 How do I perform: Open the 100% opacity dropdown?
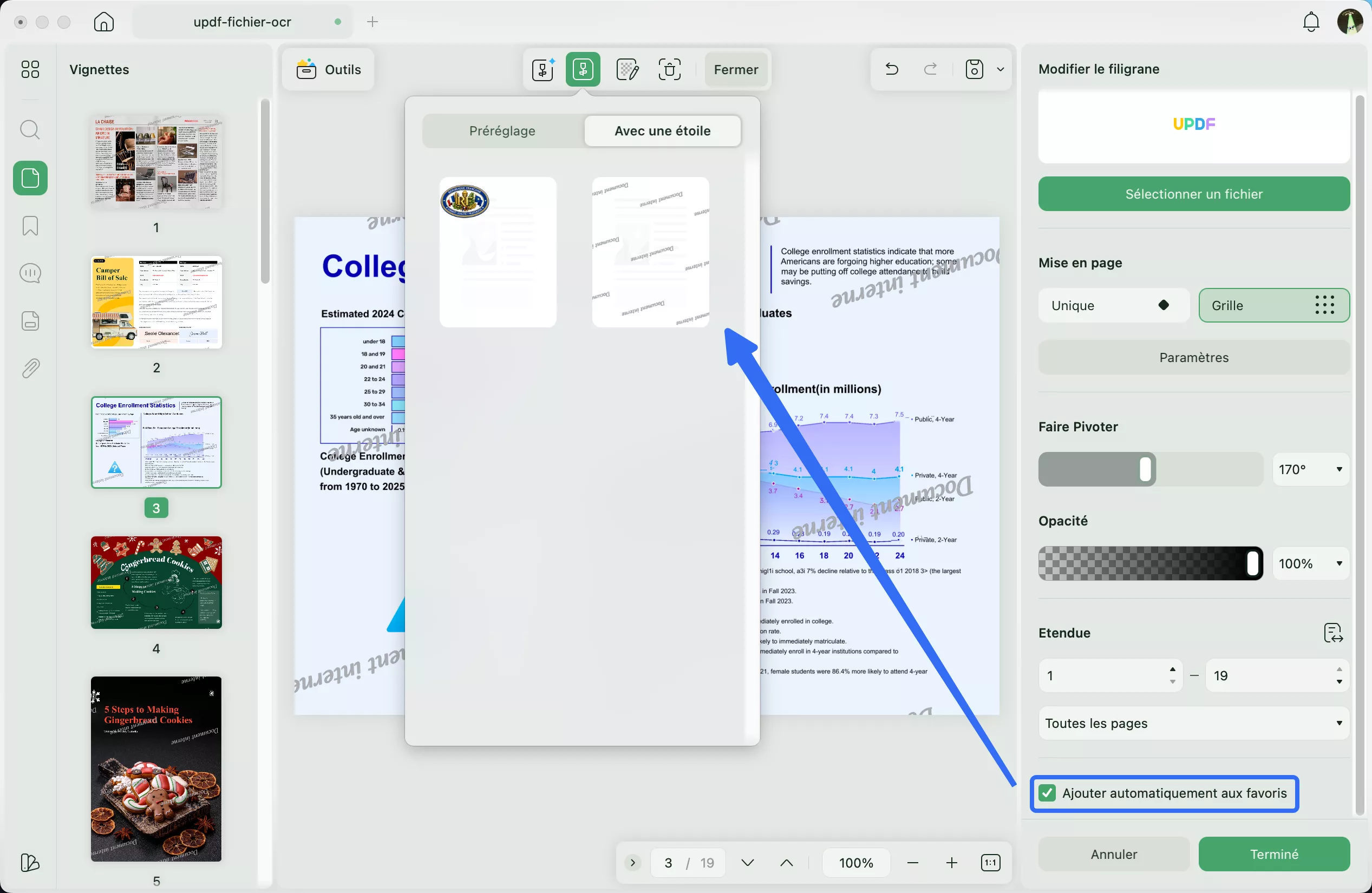[x=1310, y=563]
